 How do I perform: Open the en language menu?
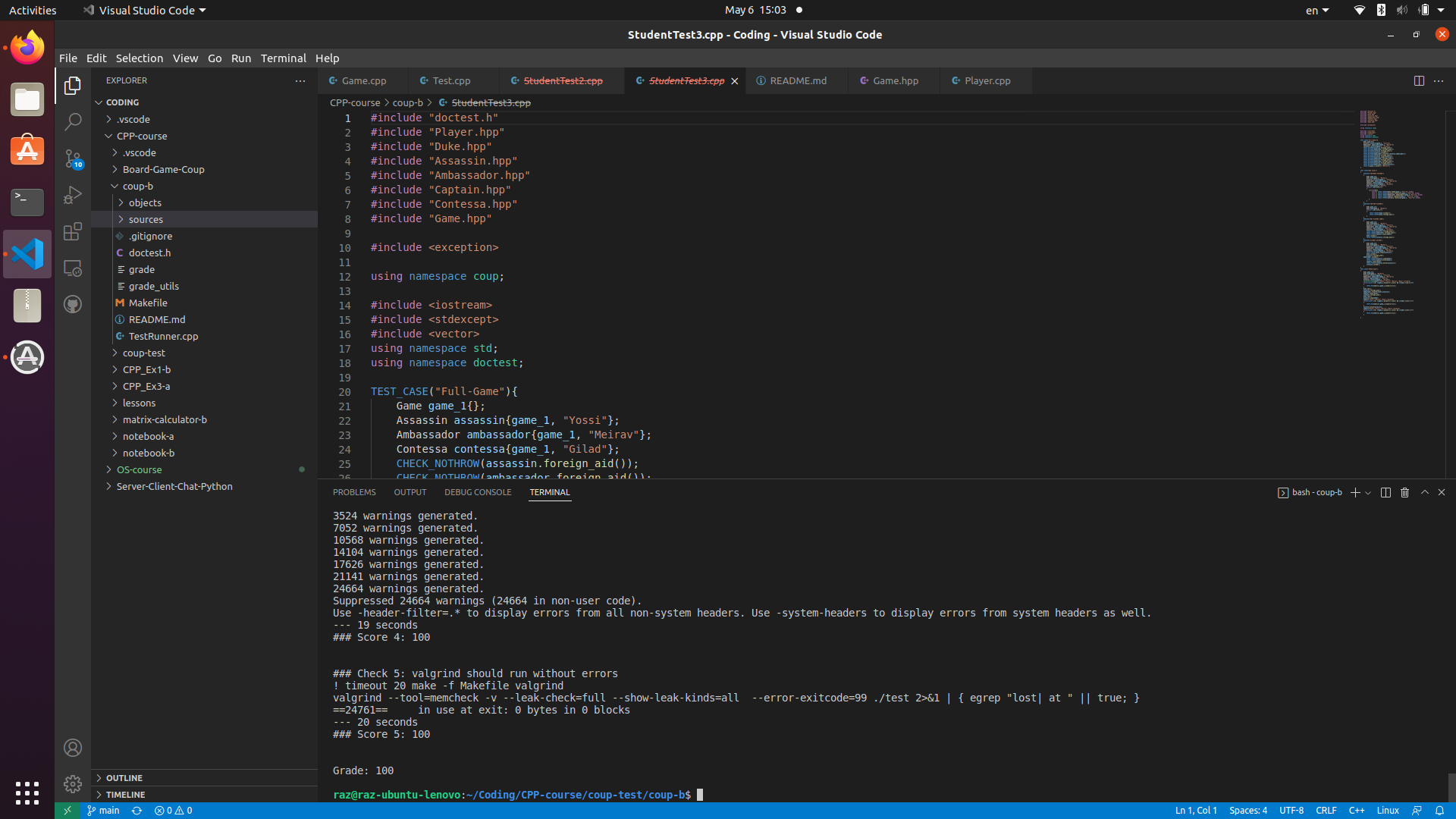1316,10
